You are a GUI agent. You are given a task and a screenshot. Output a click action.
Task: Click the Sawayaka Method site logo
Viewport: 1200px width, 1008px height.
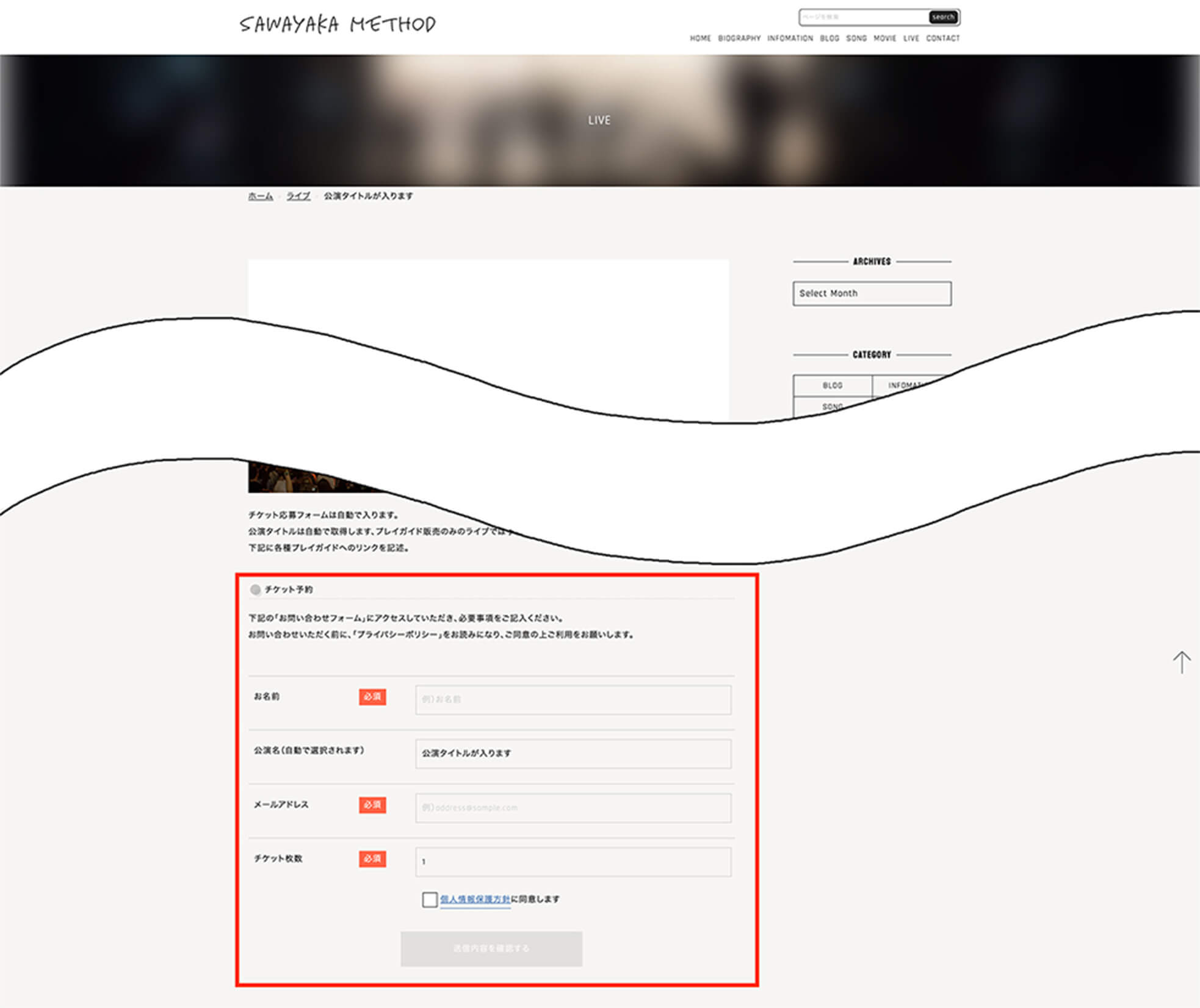coord(338,24)
